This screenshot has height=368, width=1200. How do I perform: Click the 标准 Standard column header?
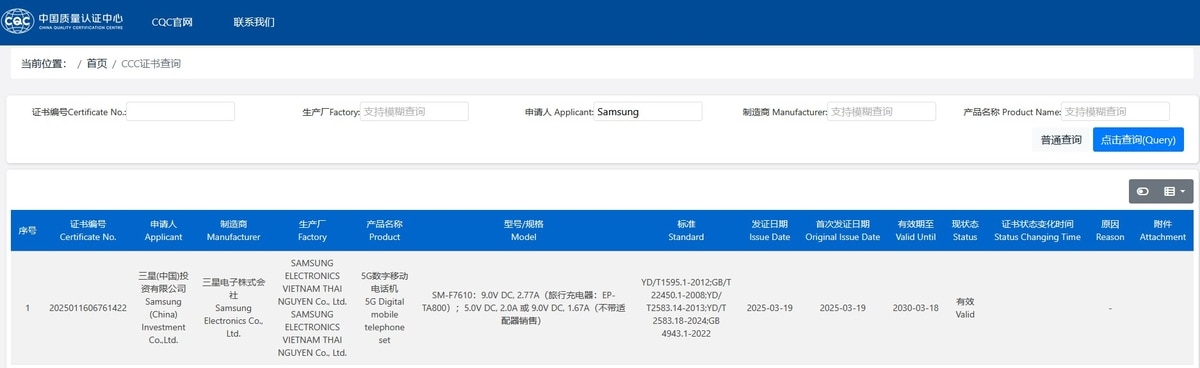click(x=686, y=231)
